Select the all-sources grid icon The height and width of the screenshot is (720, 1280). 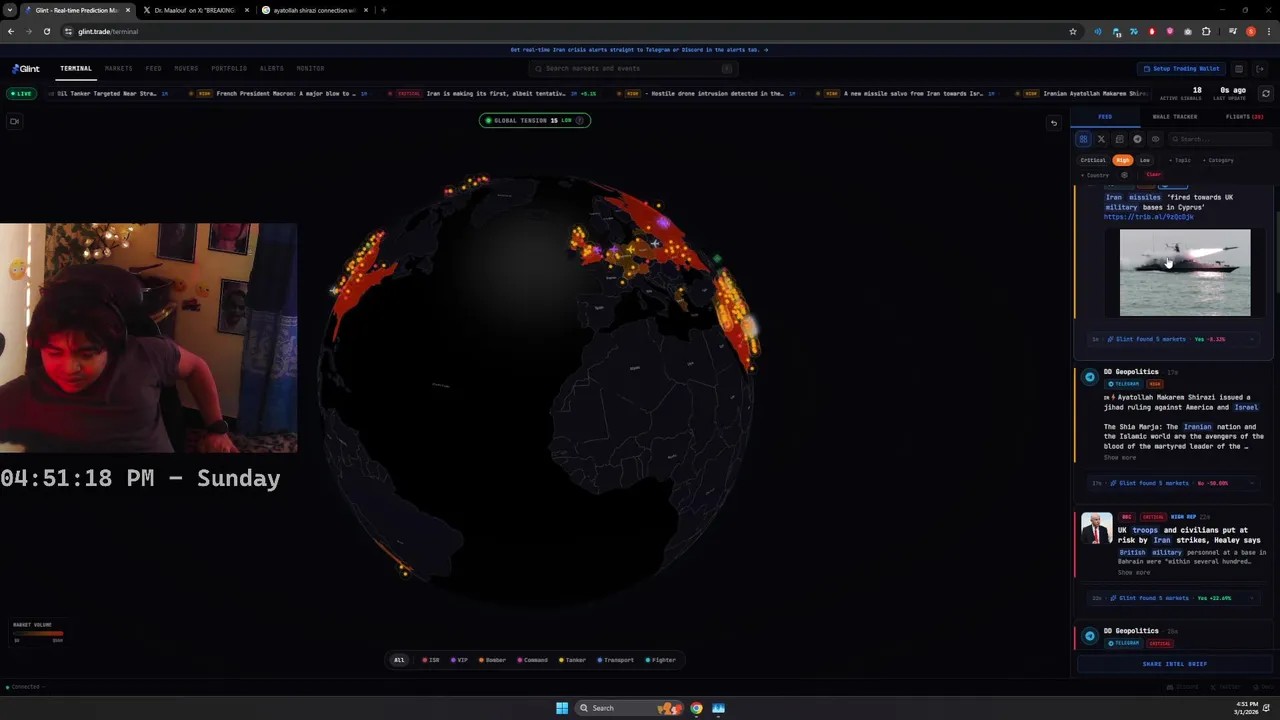1083,139
